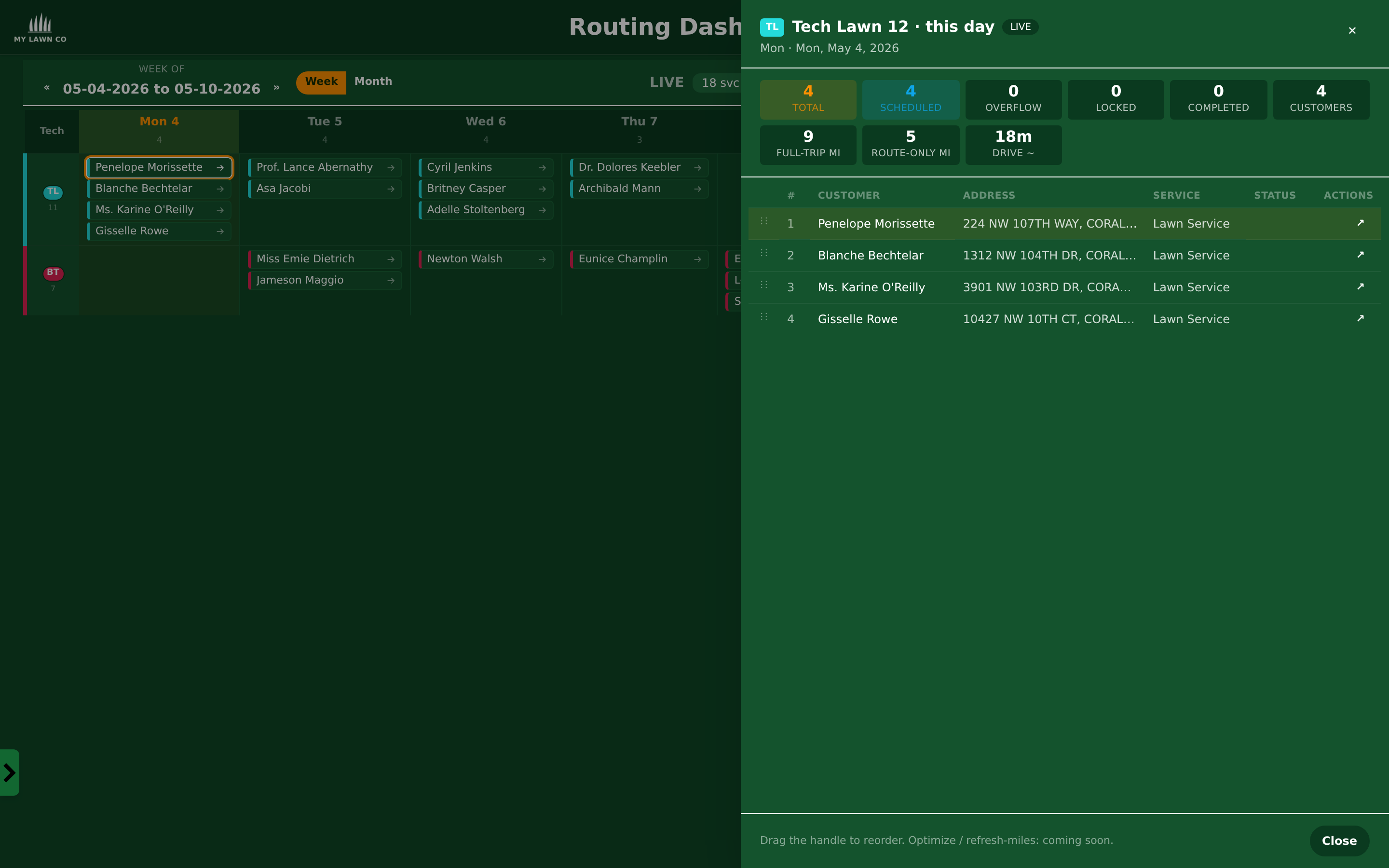Click arrow on Asa Jacobi card
The width and height of the screenshot is (1389, 868).
point(391,189)
